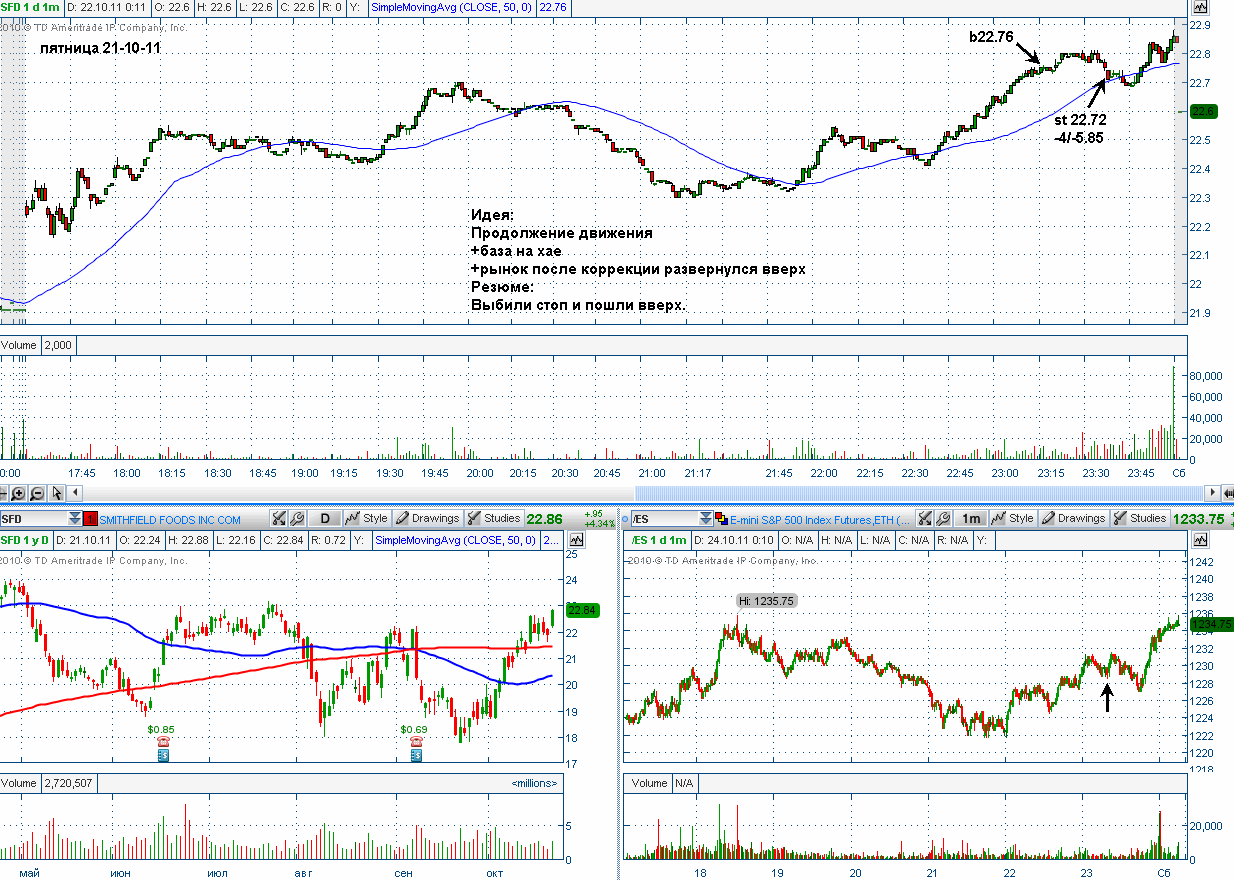Expand the SFD symbol dropdown arrow
This screenshot has width=1234, height=880.
pyautogui.click(x=75, y=518)
